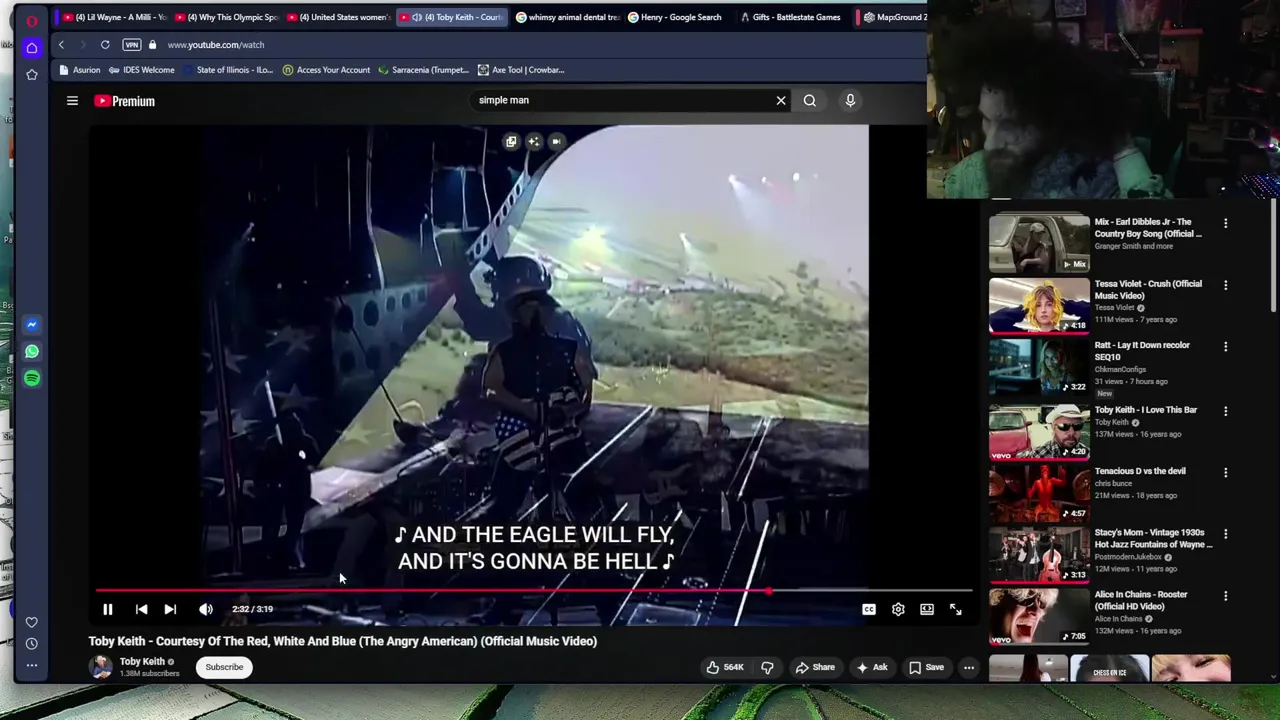Switch to United States women's tab
1280x720 pixels.
339,17
